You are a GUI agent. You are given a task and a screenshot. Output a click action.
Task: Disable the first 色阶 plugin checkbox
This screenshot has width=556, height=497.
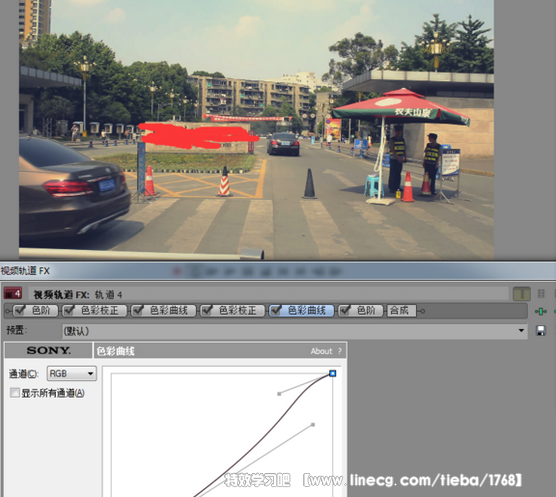pyautogui.click(x=20, y=311)
